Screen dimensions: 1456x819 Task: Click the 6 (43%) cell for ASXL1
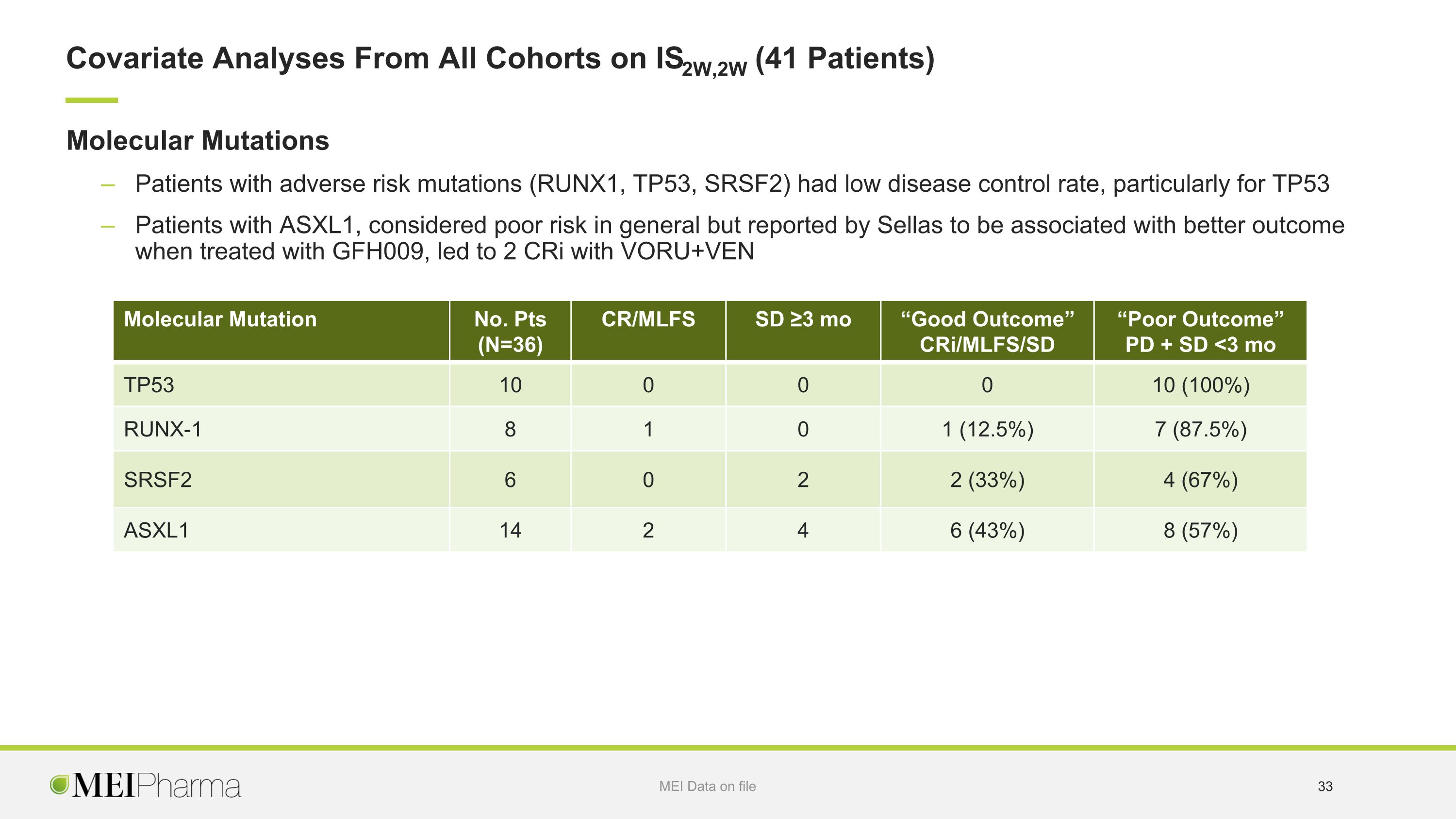(x=987, y=530)
